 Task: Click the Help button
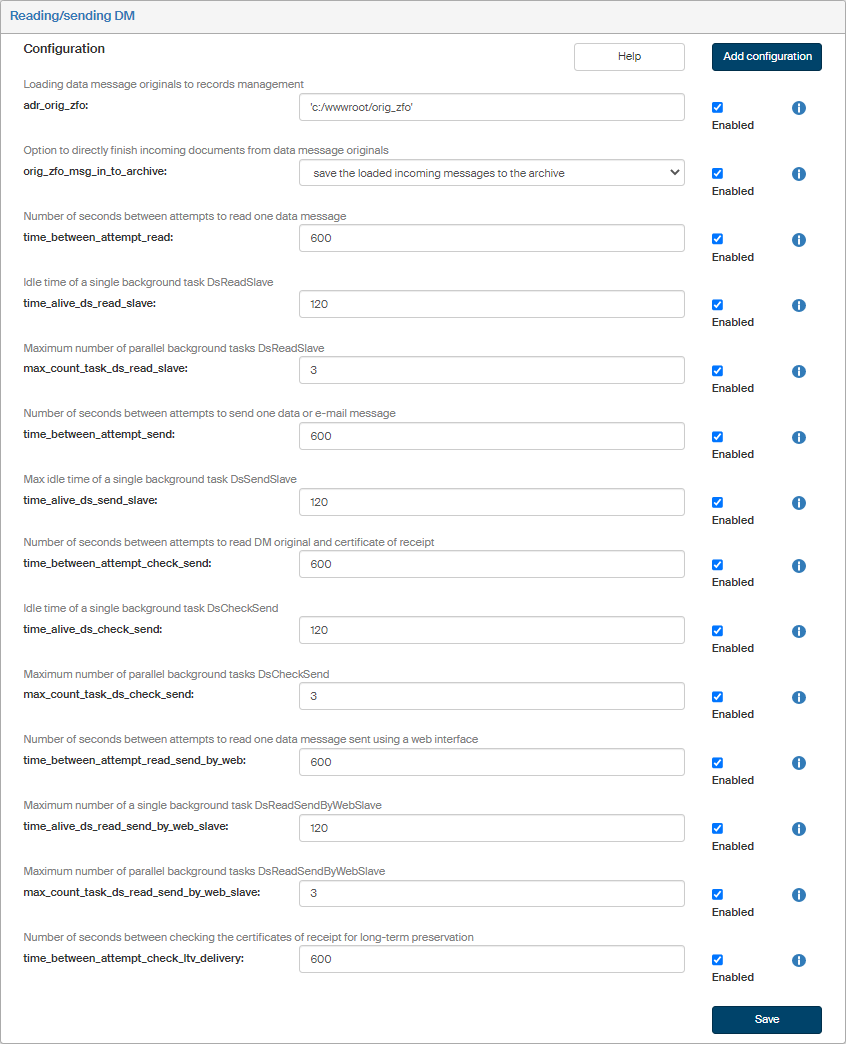pos(629,57)
